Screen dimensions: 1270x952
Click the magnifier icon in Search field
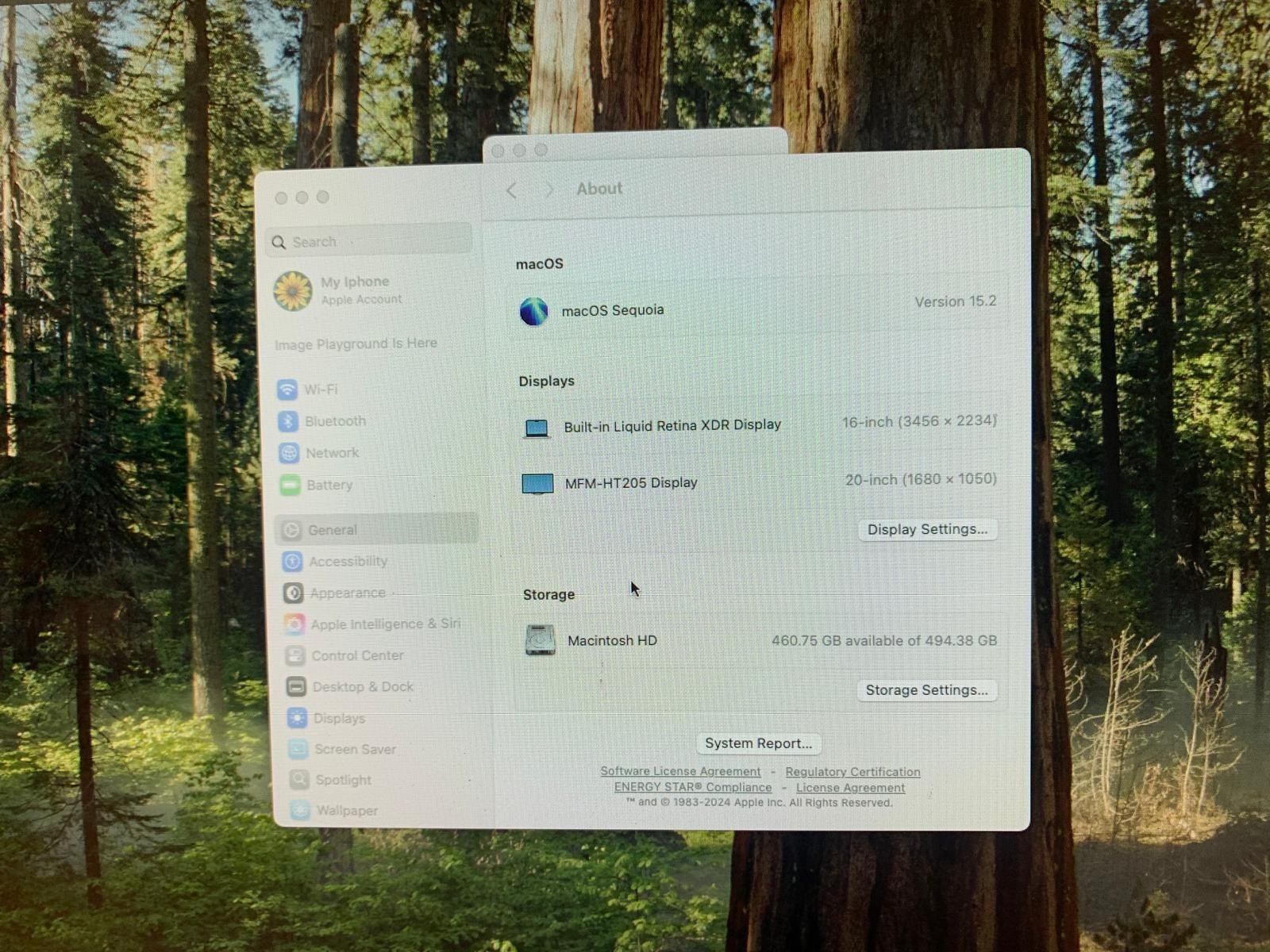coord(279,243)
